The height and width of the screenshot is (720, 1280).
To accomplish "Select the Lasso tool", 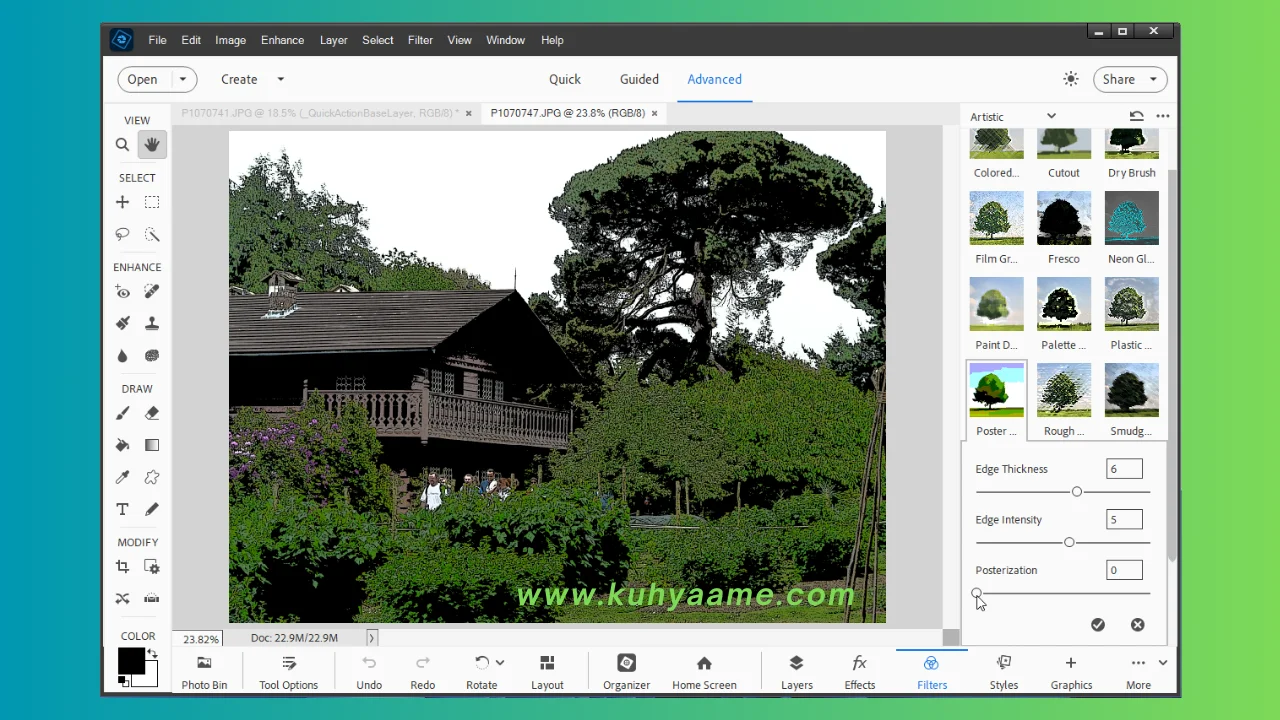I will 122,234.
